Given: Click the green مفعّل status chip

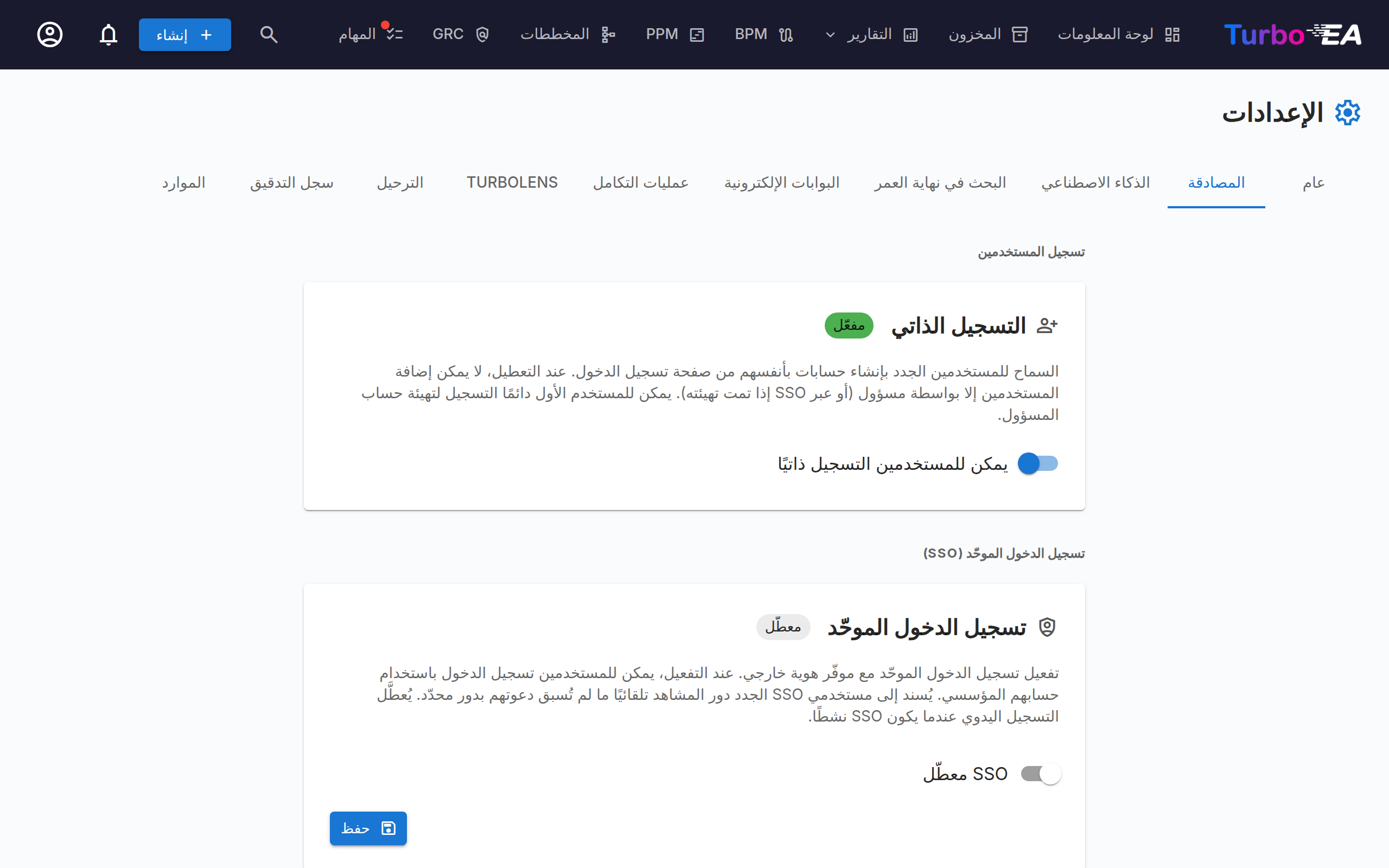Looking at the screenshot, I should (849, 325).
